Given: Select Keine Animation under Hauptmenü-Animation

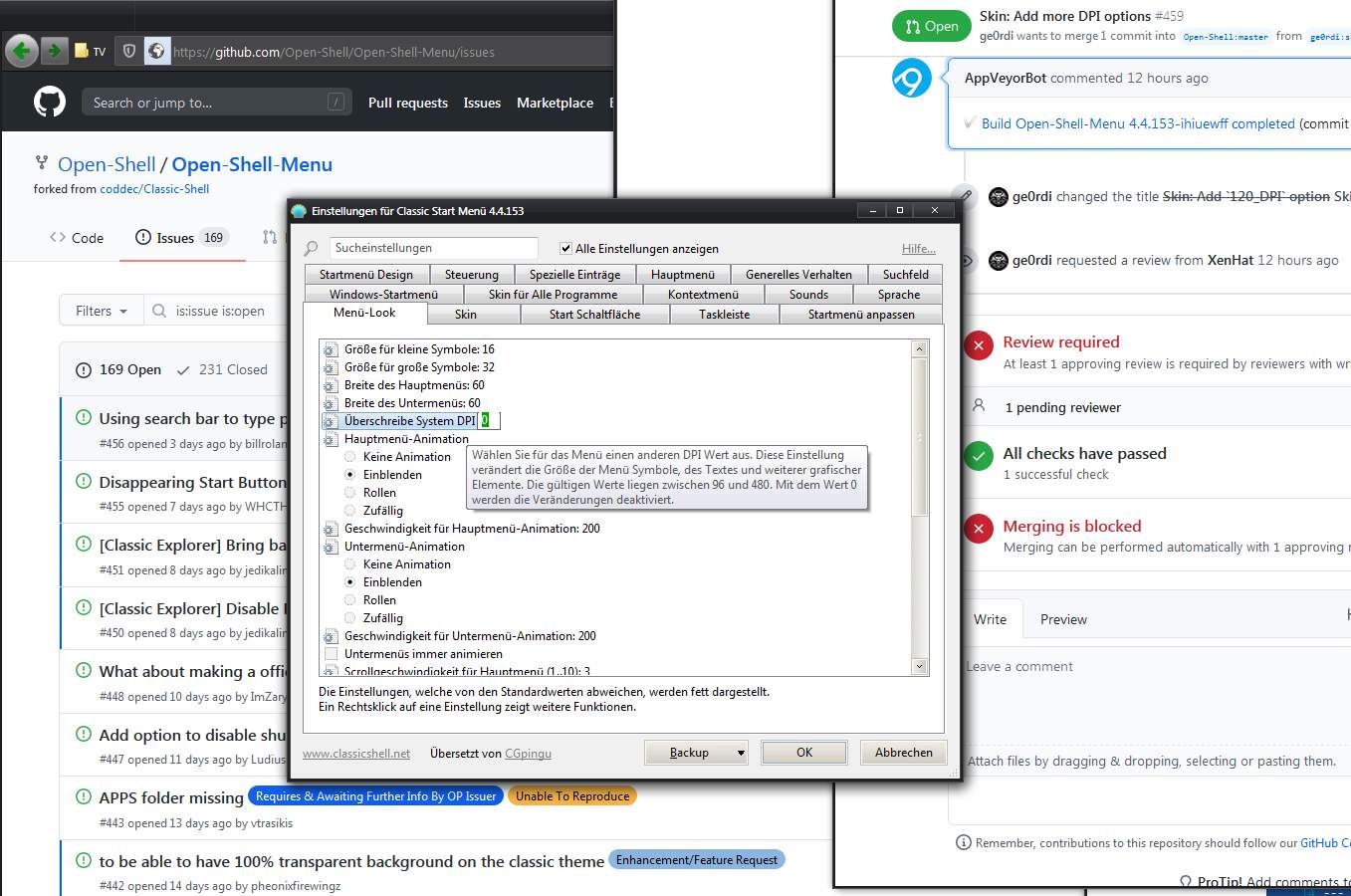Looking at the screenshot, I should tap(350, 457).
